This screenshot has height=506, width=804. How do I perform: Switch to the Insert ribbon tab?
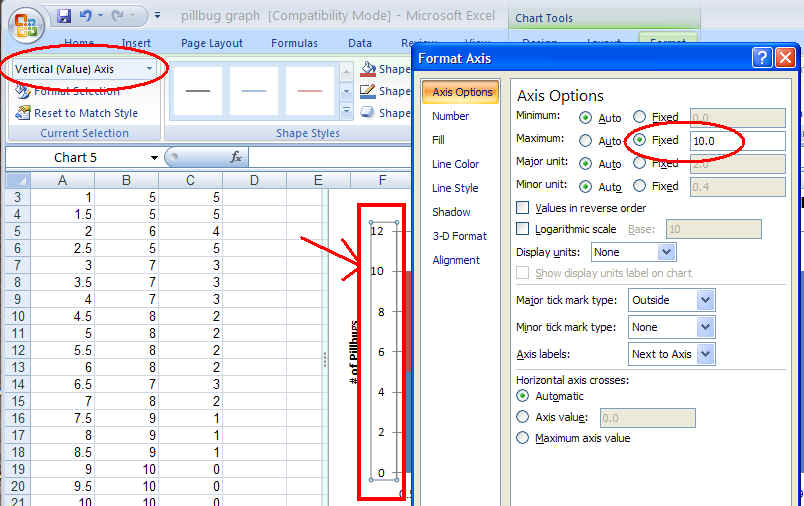point(136,43)
